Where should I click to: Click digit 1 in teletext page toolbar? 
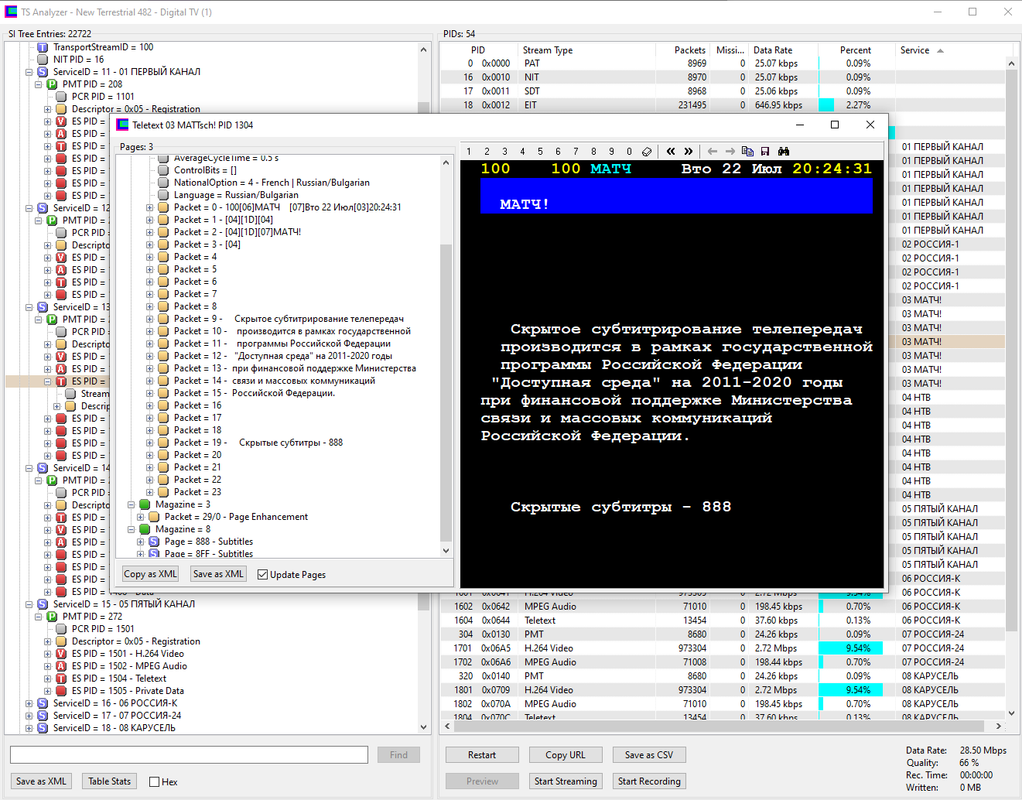pyautogui.click(x=469, y=151)
